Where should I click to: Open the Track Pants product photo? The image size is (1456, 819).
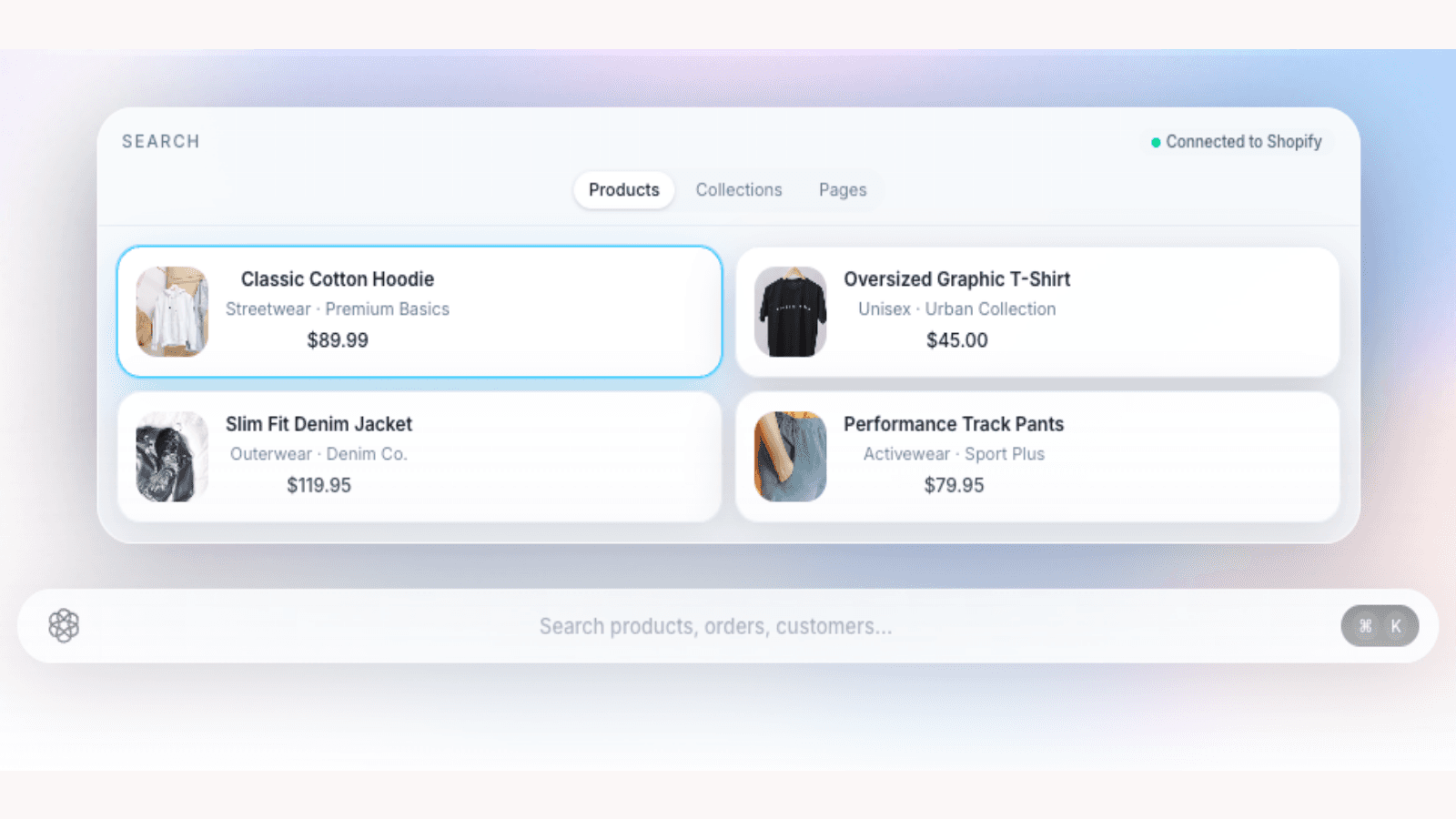coord(791,456)
